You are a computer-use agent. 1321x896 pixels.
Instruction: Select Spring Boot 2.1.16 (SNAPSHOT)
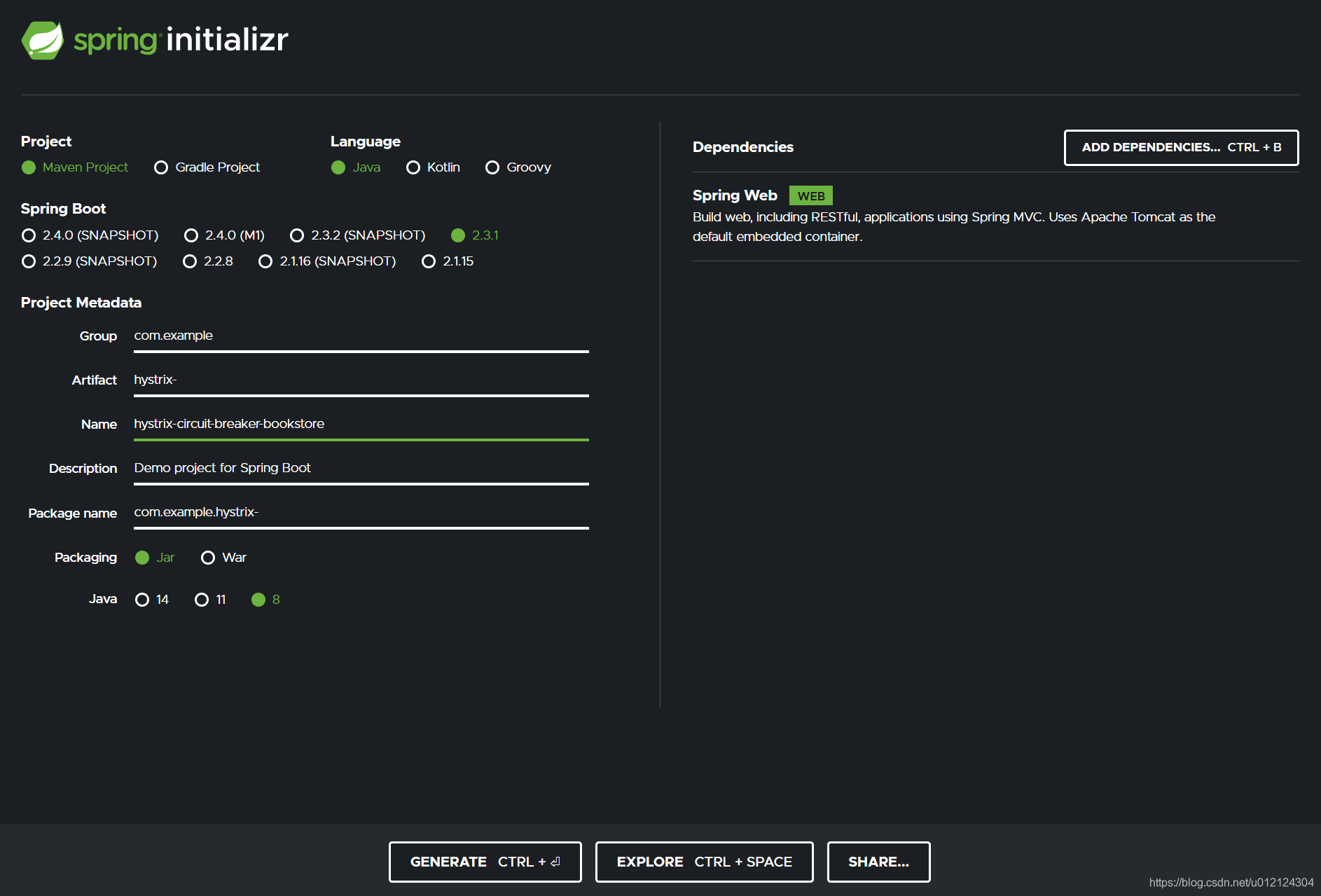(x=327, y=261)
